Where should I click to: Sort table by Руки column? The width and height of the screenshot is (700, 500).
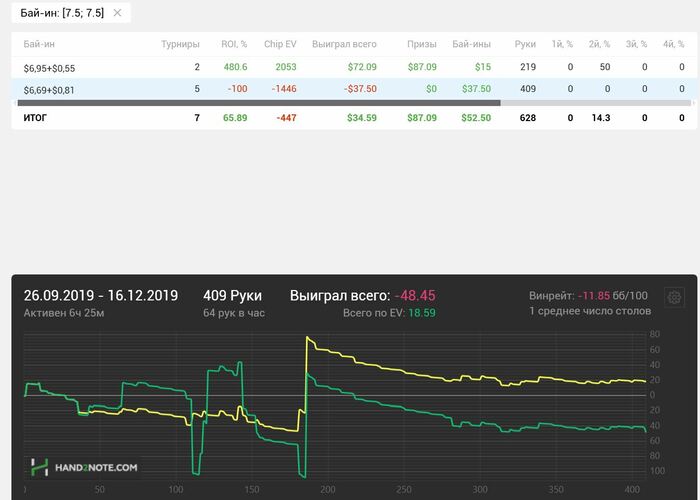(x=525, y=44)
